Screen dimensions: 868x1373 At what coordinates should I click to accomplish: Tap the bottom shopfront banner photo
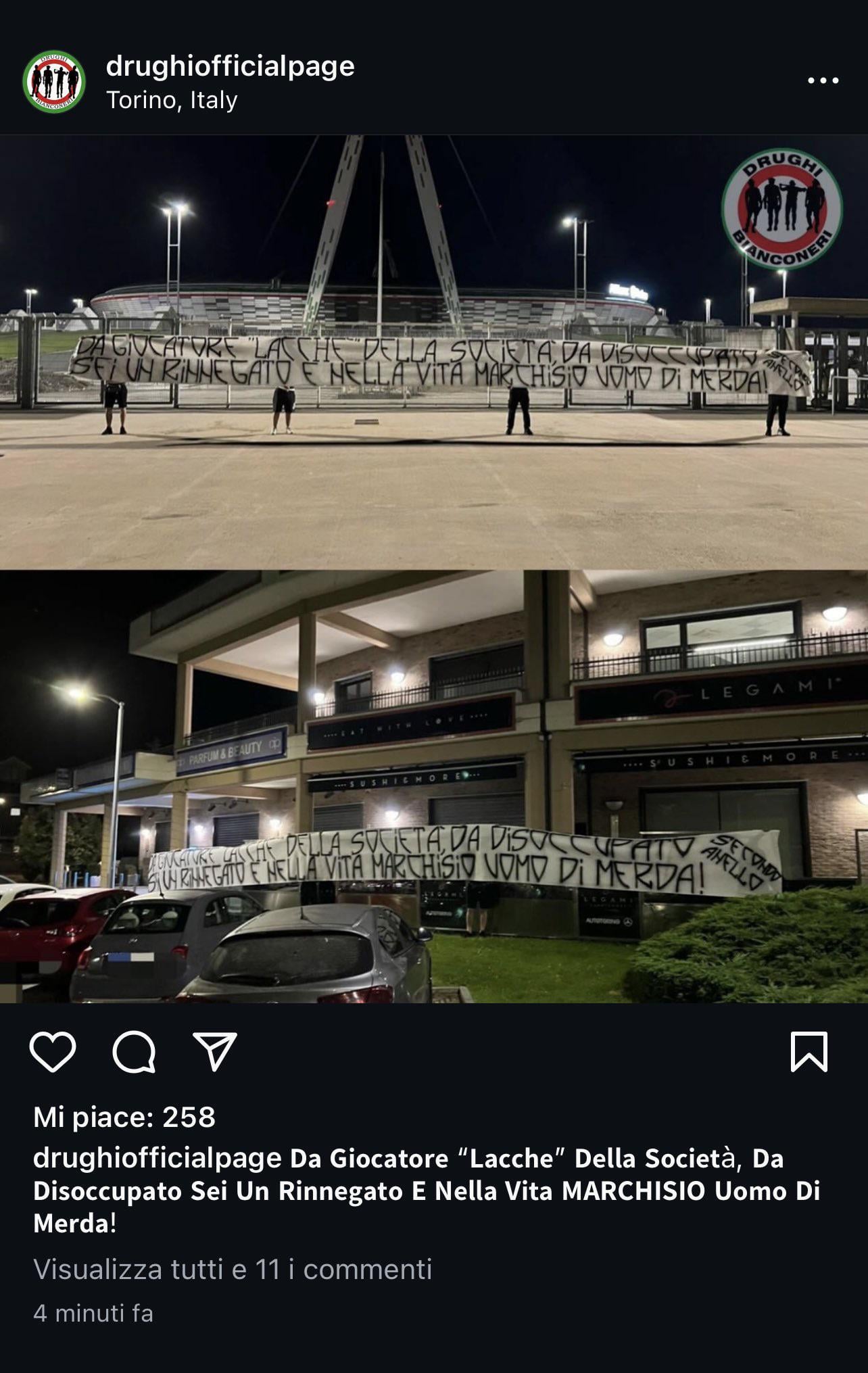click(x=434, y=787)
